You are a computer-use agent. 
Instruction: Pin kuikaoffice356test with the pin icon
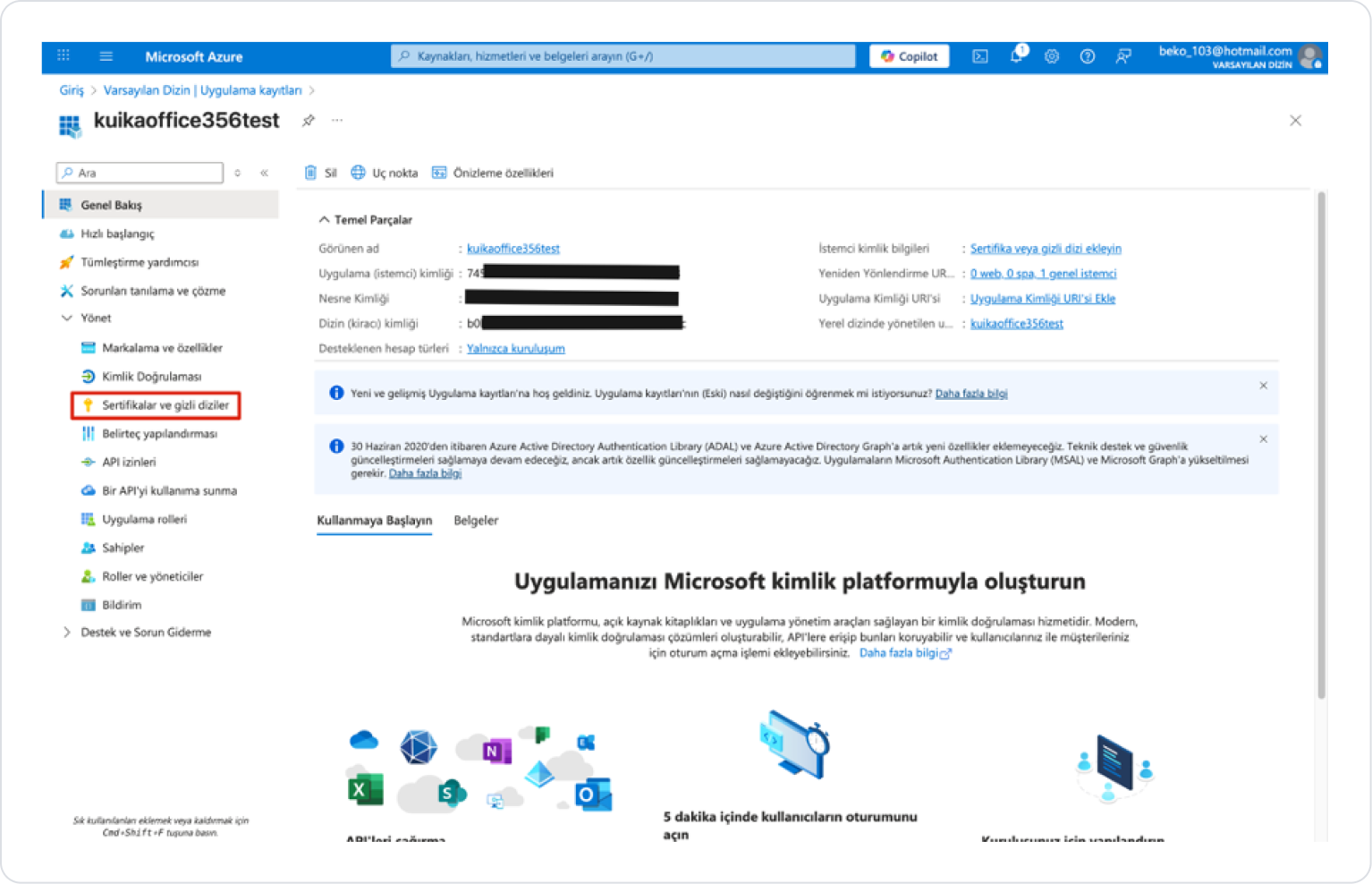(309, 121)
